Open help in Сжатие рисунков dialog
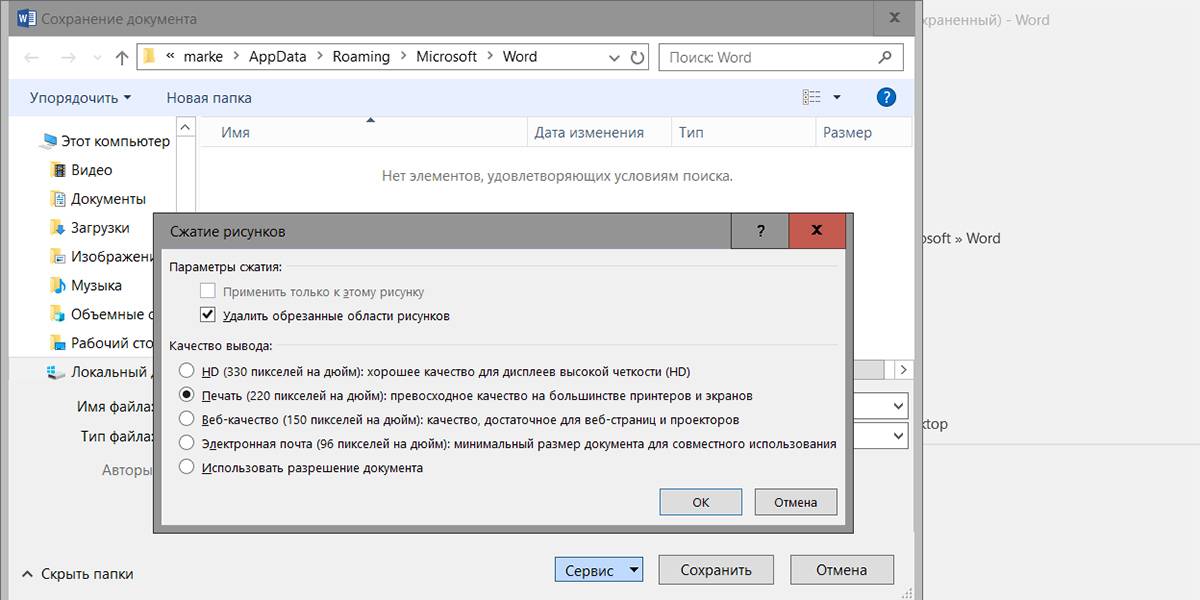Viewport: 1200px width, 600px height. (760, 231)
